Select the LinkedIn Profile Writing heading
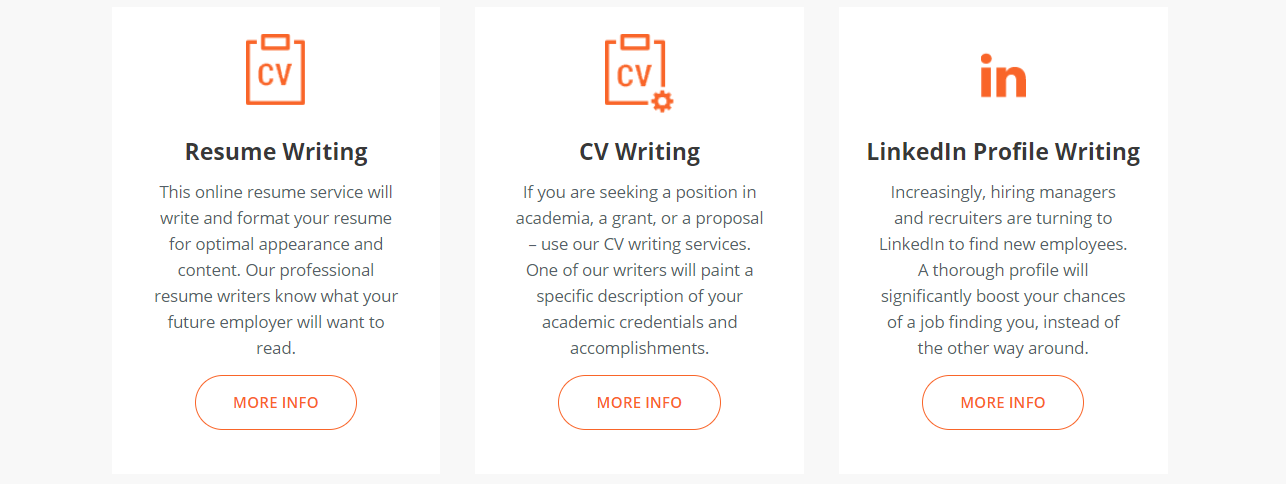 coord(1003,152)
